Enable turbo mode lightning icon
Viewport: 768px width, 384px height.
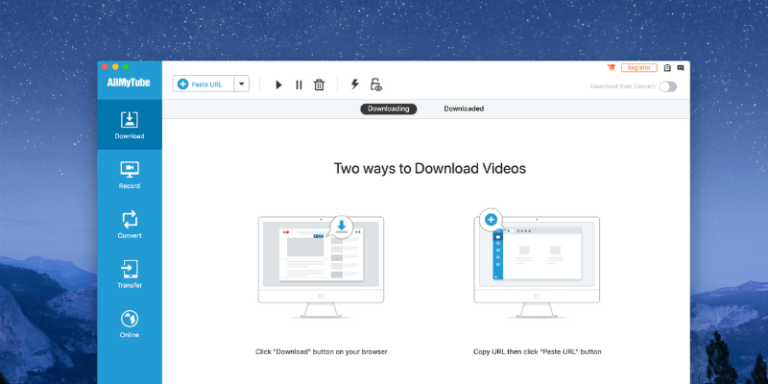(x=355, y=84)
